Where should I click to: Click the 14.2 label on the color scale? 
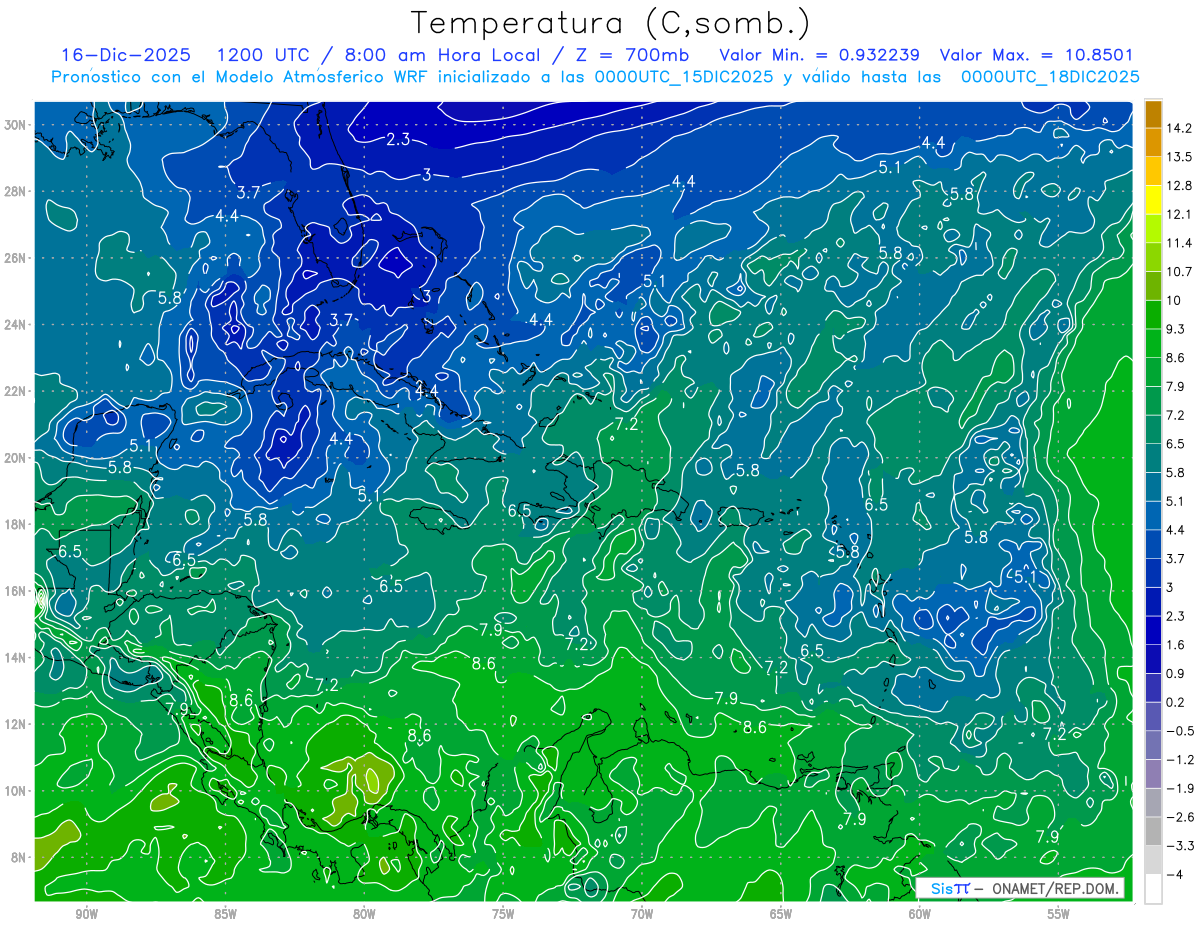[x=1178, y=128]
